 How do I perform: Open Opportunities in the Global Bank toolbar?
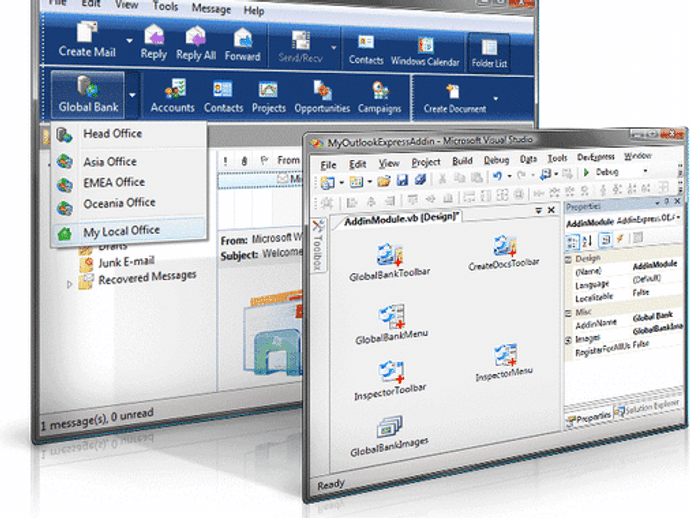[322, 98]
